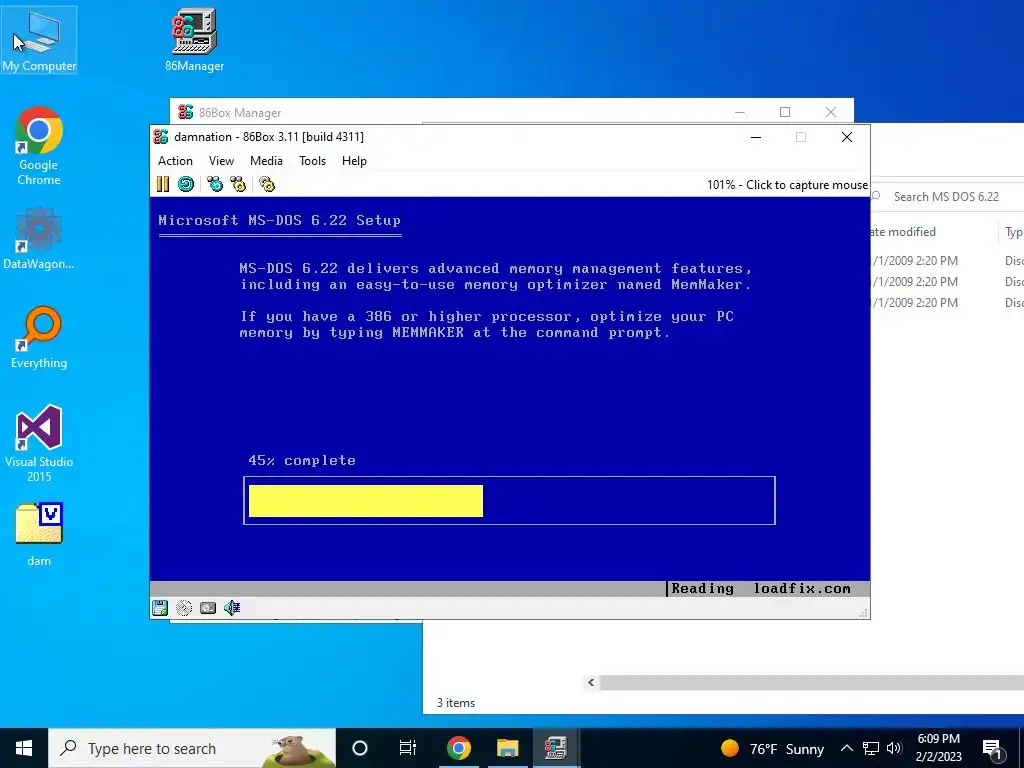Click the '45% complete' label
The image size is (1024, 768).
pos(302,460)
